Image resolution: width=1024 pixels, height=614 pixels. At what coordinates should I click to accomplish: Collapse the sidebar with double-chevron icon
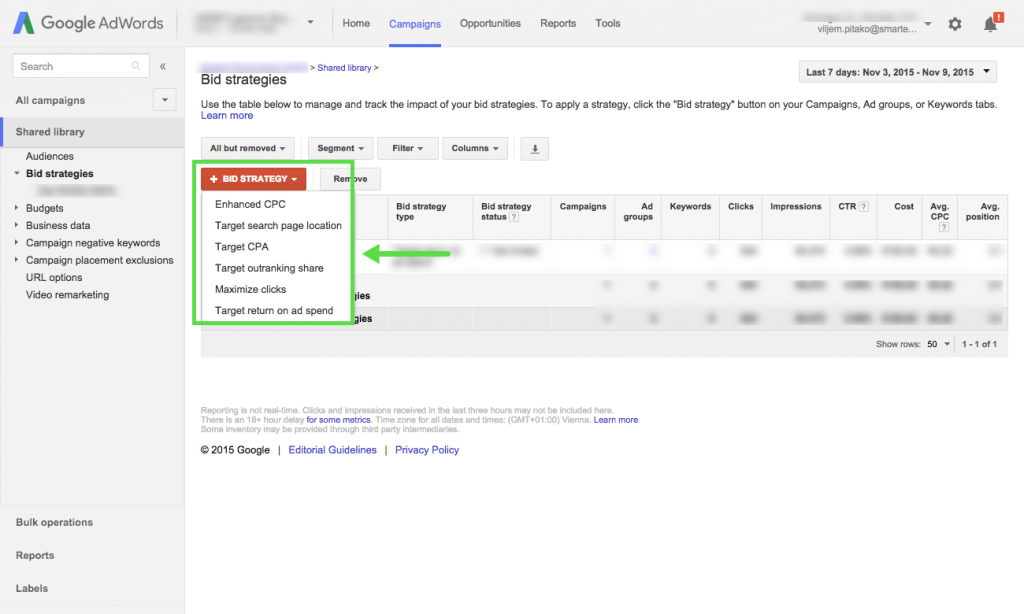[163, 66]
